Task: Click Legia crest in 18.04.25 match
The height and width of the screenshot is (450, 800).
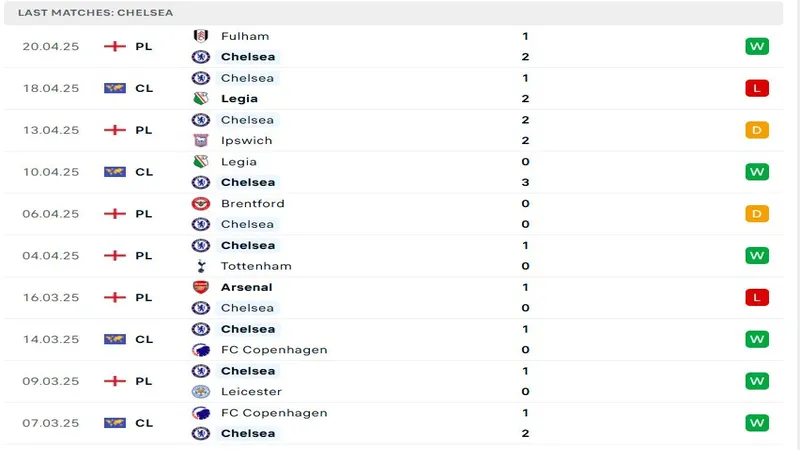Action: click(x=201, y=98)
